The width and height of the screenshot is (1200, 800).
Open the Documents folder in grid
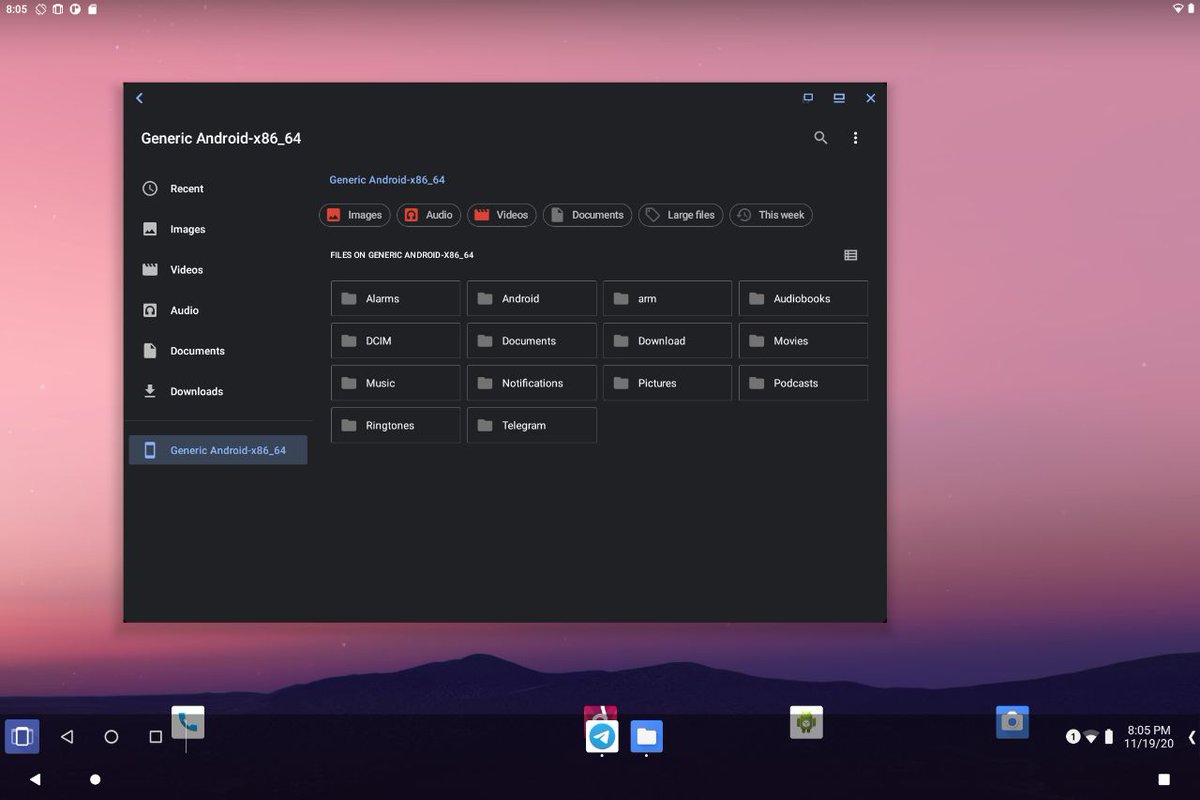click(x=532, y=340)
